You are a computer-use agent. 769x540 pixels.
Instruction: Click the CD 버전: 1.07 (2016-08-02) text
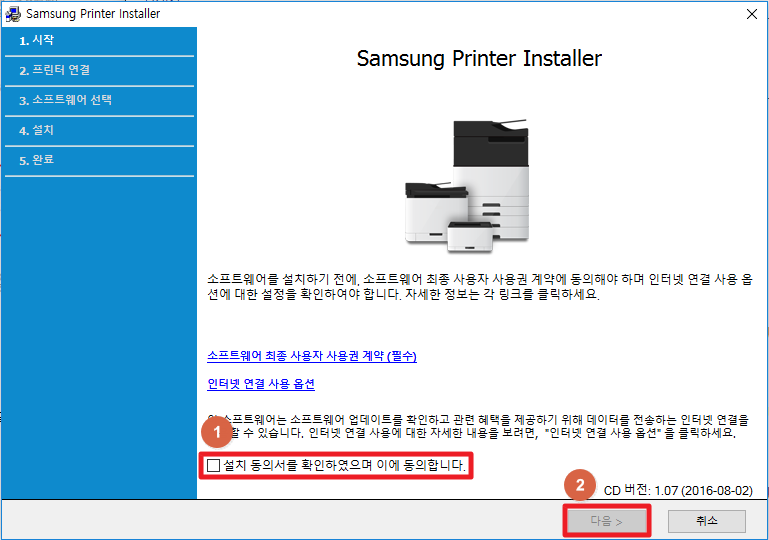pos(678,490)
